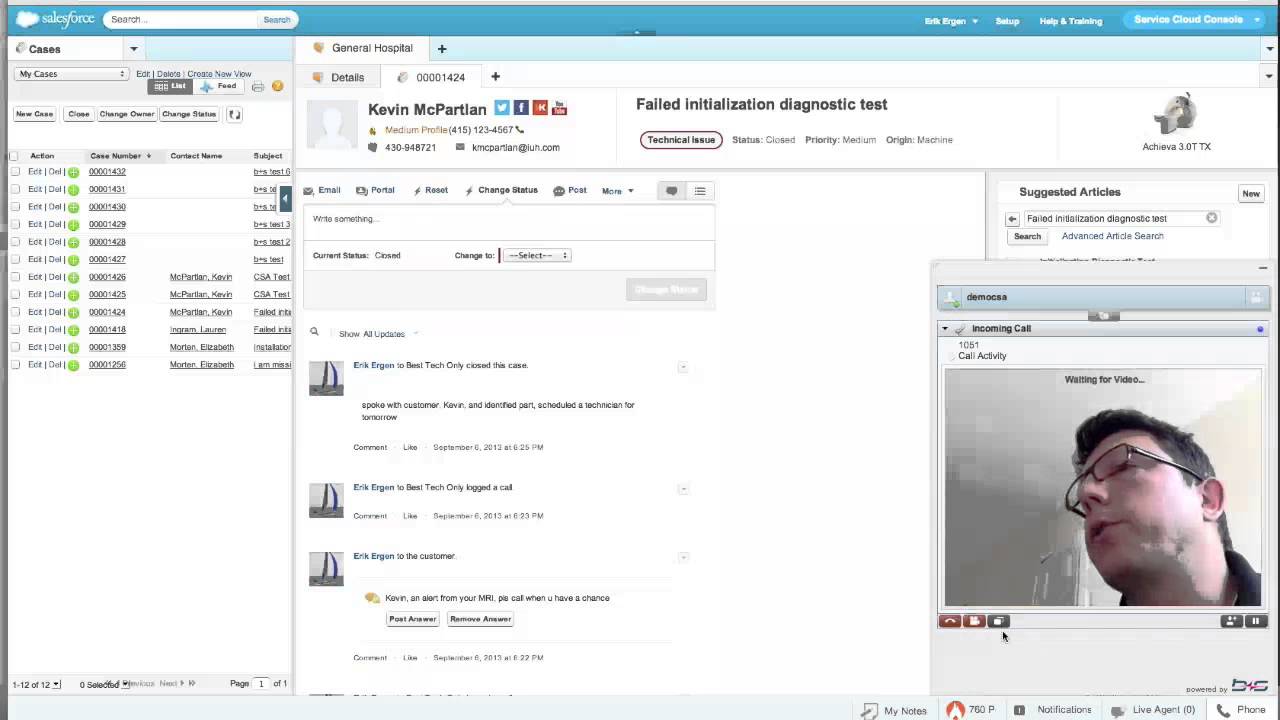
Task: Open the Service Cloud Console app menu
Action: pos(1195,20)
